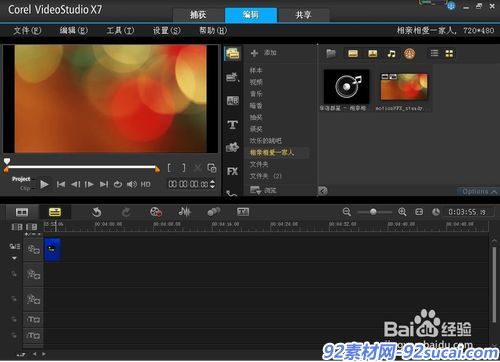Toggle the Repeat playback button
The image size is (500, 362).
118,184
